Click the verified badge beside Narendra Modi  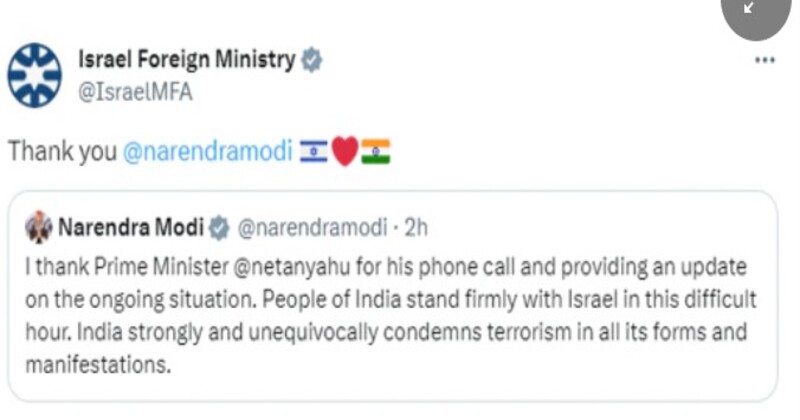pyautogui.click(x=219, y=228)
